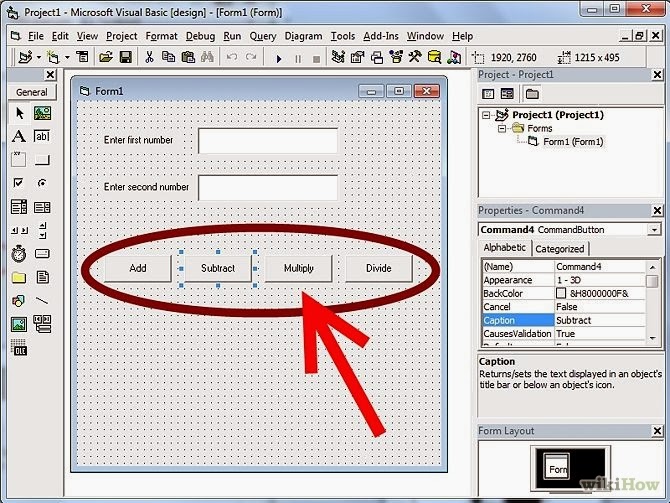
Task: Switch to the Alphabetic tab
Action: pyautogui.click(x=505, y=247)
